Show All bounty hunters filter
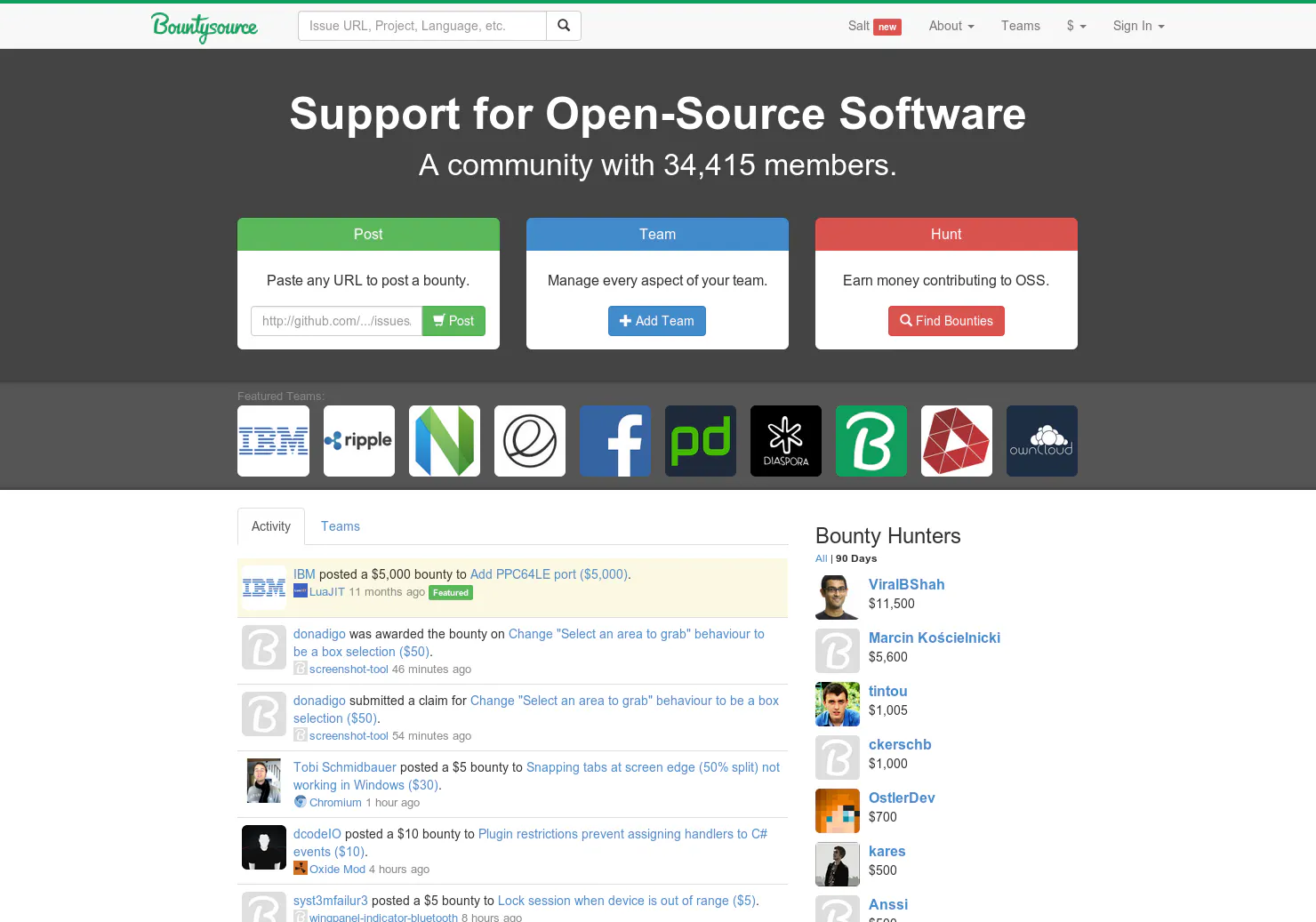This screenshot has width=1316, height=922. (x=822, y=558)
